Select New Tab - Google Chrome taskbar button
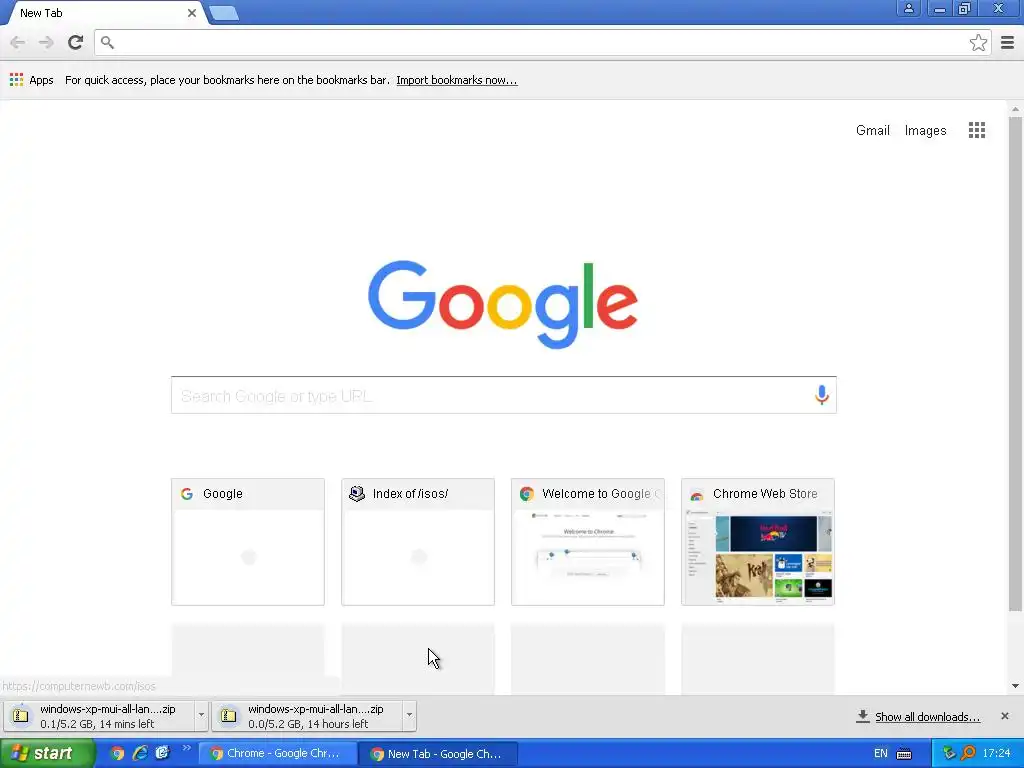The width and height of the screenshot is (1024, 768). (x=438, y=754)
